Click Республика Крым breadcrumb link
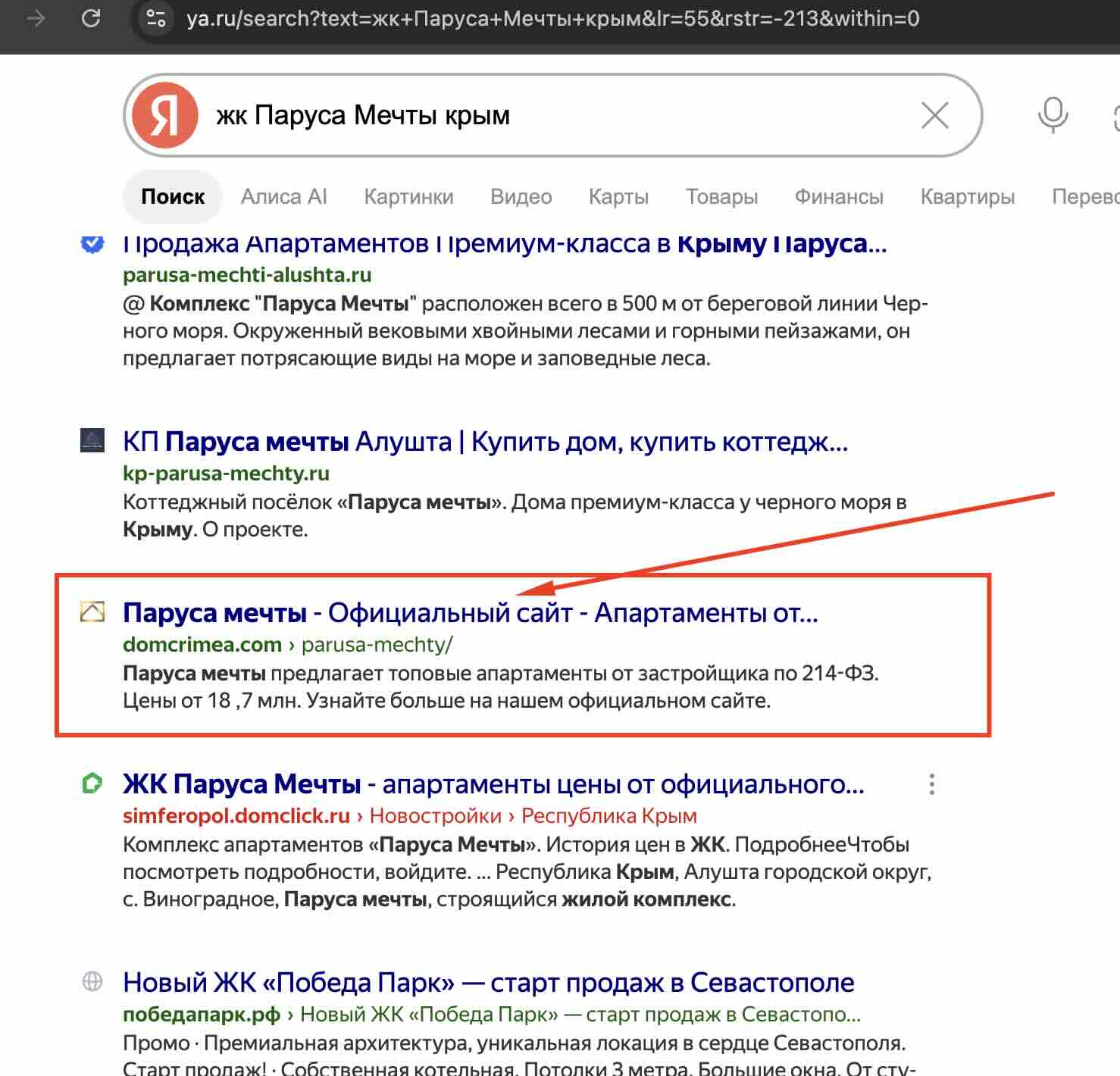Screen dimensions: 1120x1076 point(609,815)
